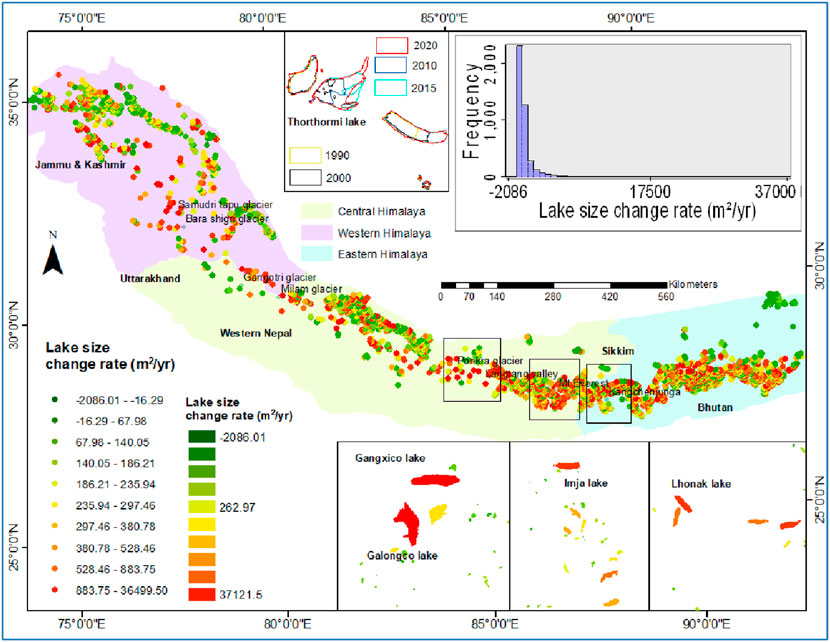Select the Kilometers scale bar label
830x642 pixels.
tap(693, 284)
